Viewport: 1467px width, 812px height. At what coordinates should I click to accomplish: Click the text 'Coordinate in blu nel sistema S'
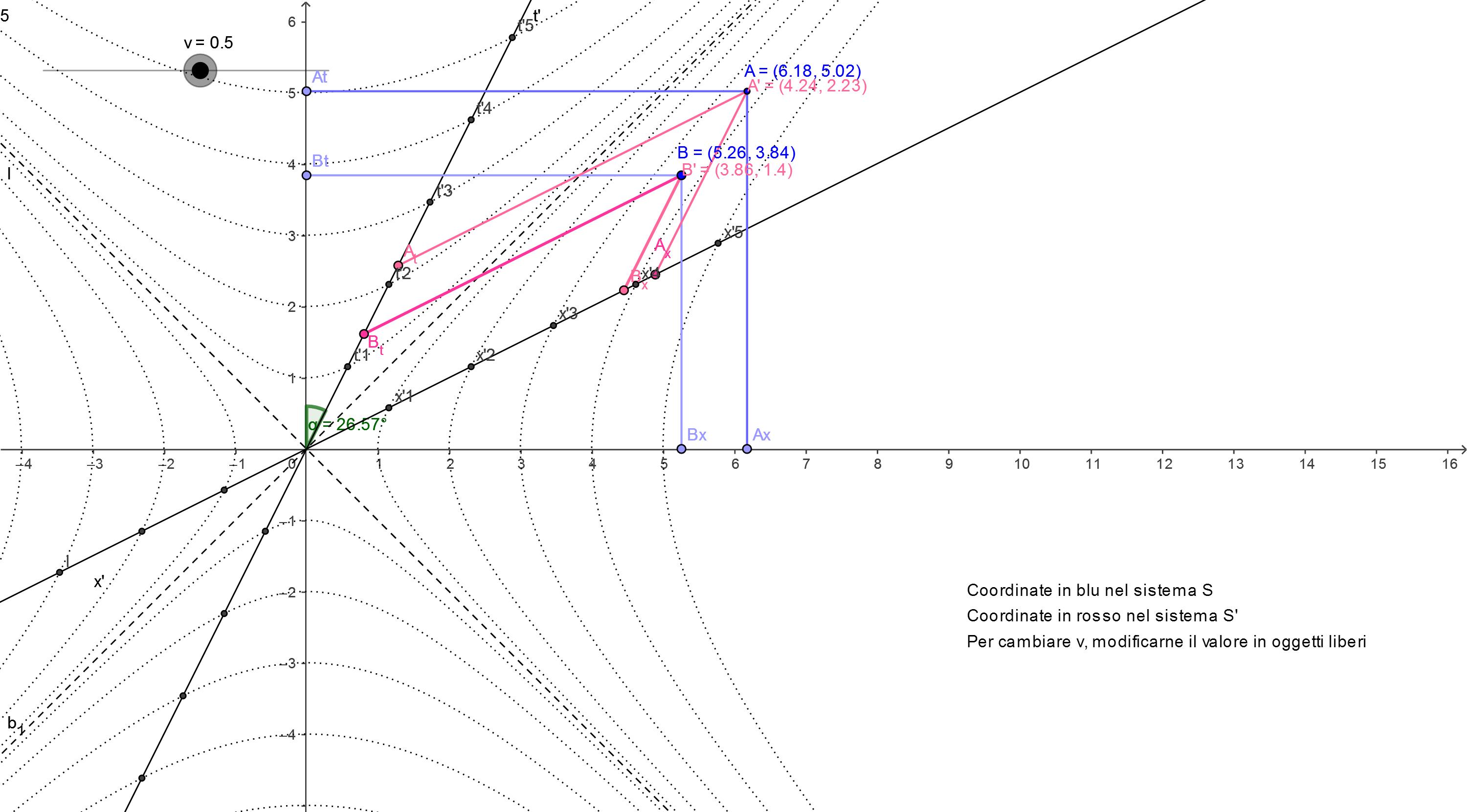[x=1089, y=591]
